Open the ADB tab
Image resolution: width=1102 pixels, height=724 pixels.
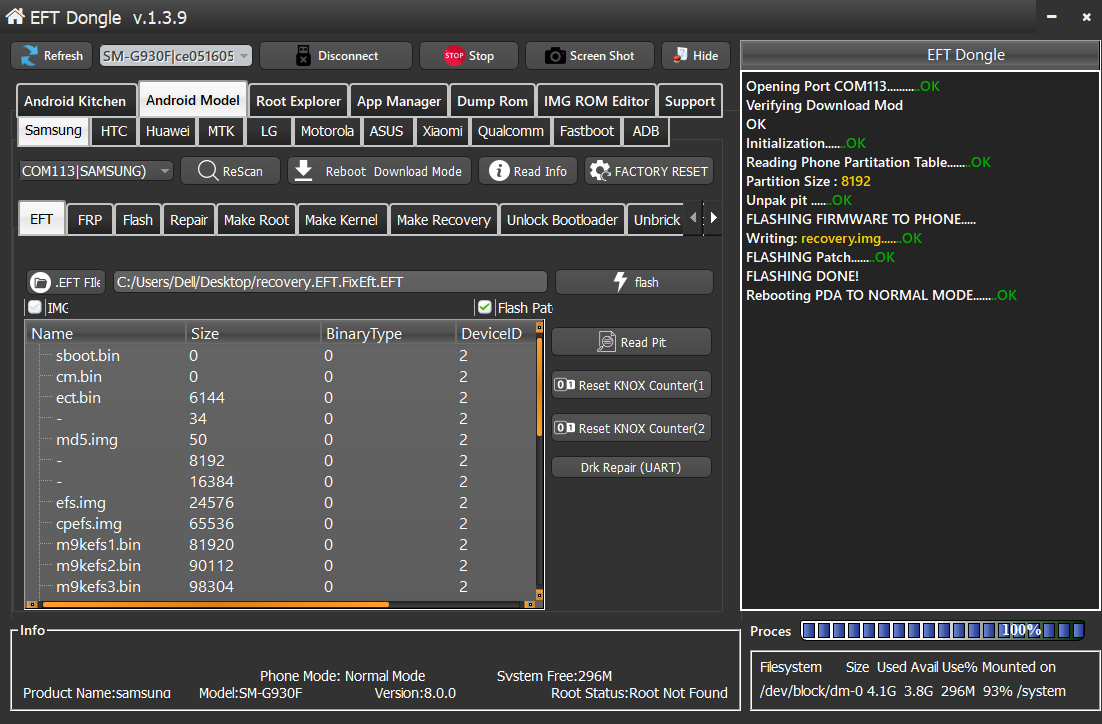[645, 131]
